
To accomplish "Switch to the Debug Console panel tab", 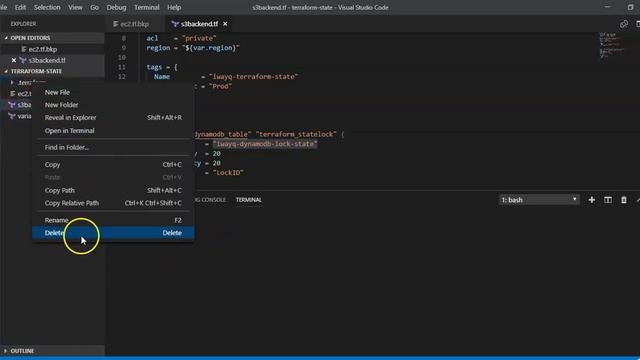I will pos(210,200).
